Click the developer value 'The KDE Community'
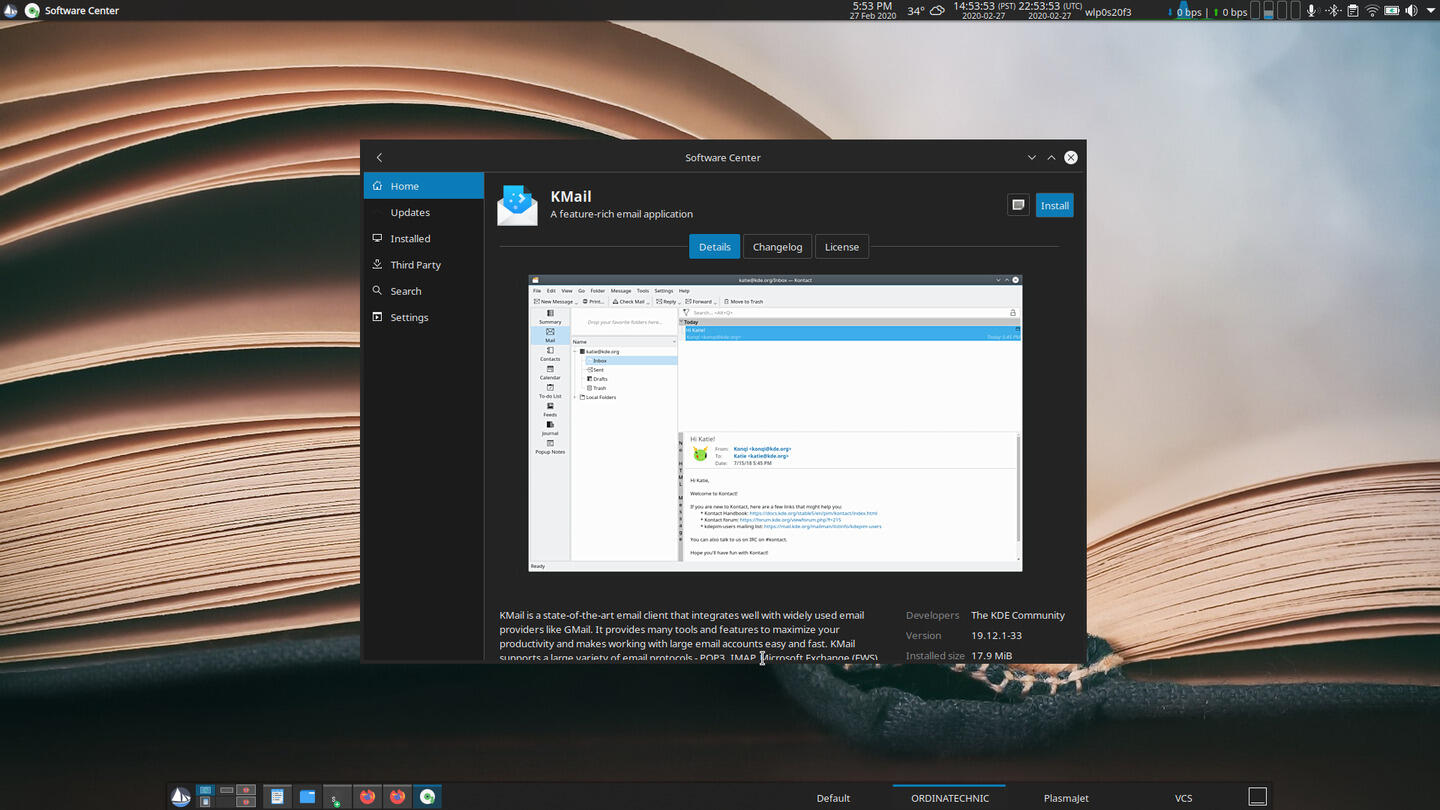The width and height of the screenshot is (1440, 810). [x=1017, y=615]
